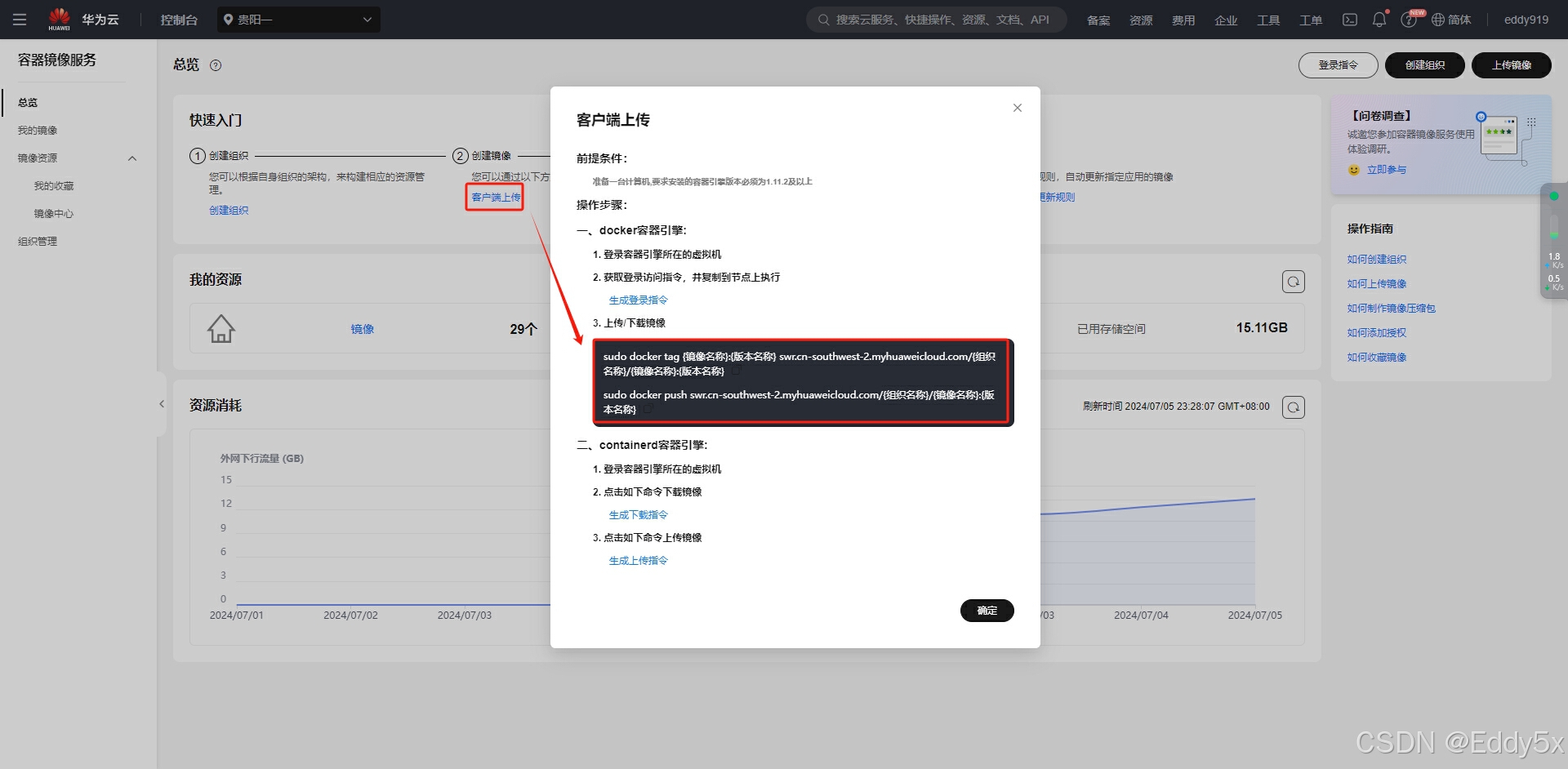The height and width of the screenshot is (769, 1568).
Task: Refresh the 我的资源 panel
Action: click(x=1294, y=282)
